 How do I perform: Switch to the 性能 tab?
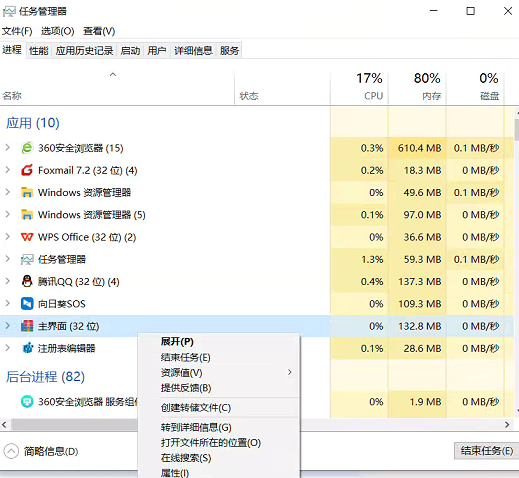[39, 51]
